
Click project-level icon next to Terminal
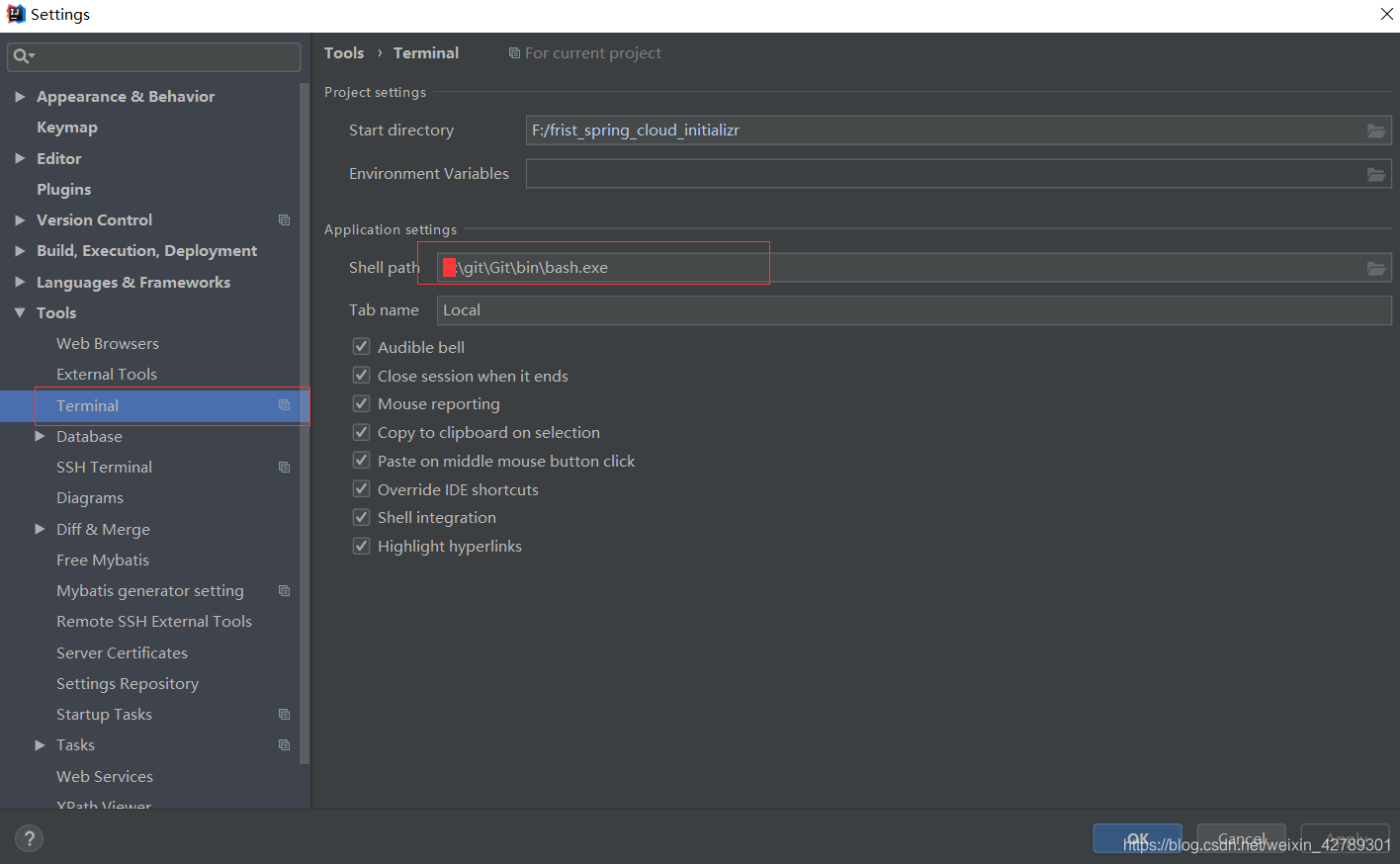click(x=285, y=405)
